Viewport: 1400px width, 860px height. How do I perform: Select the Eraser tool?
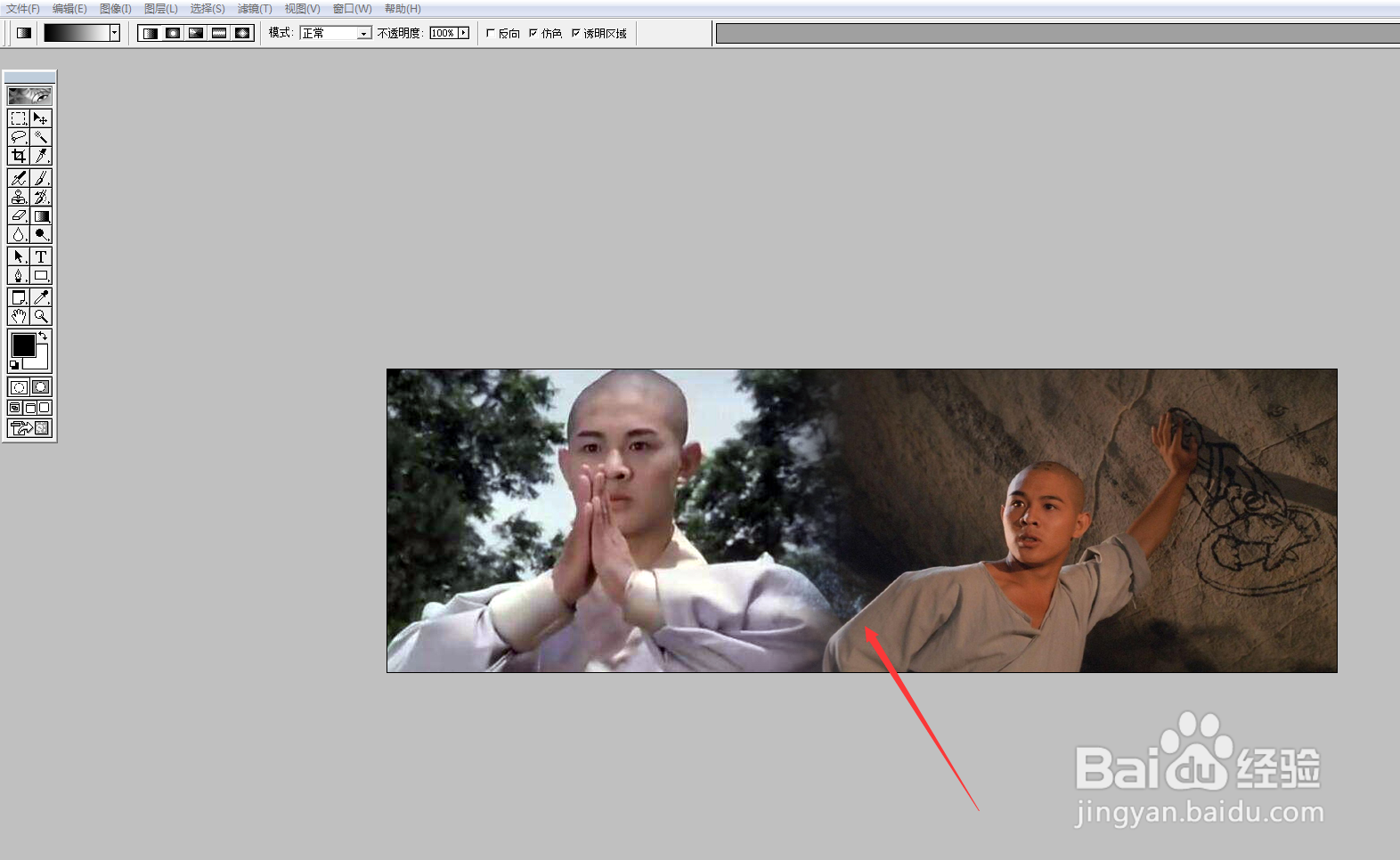(19, 215)
